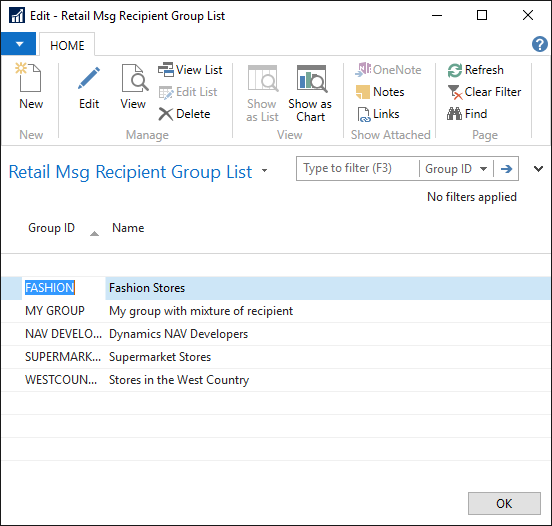Click the OK button
This screenshot has width=552, height=526.
pyautogui.click(x=504, y=503)
